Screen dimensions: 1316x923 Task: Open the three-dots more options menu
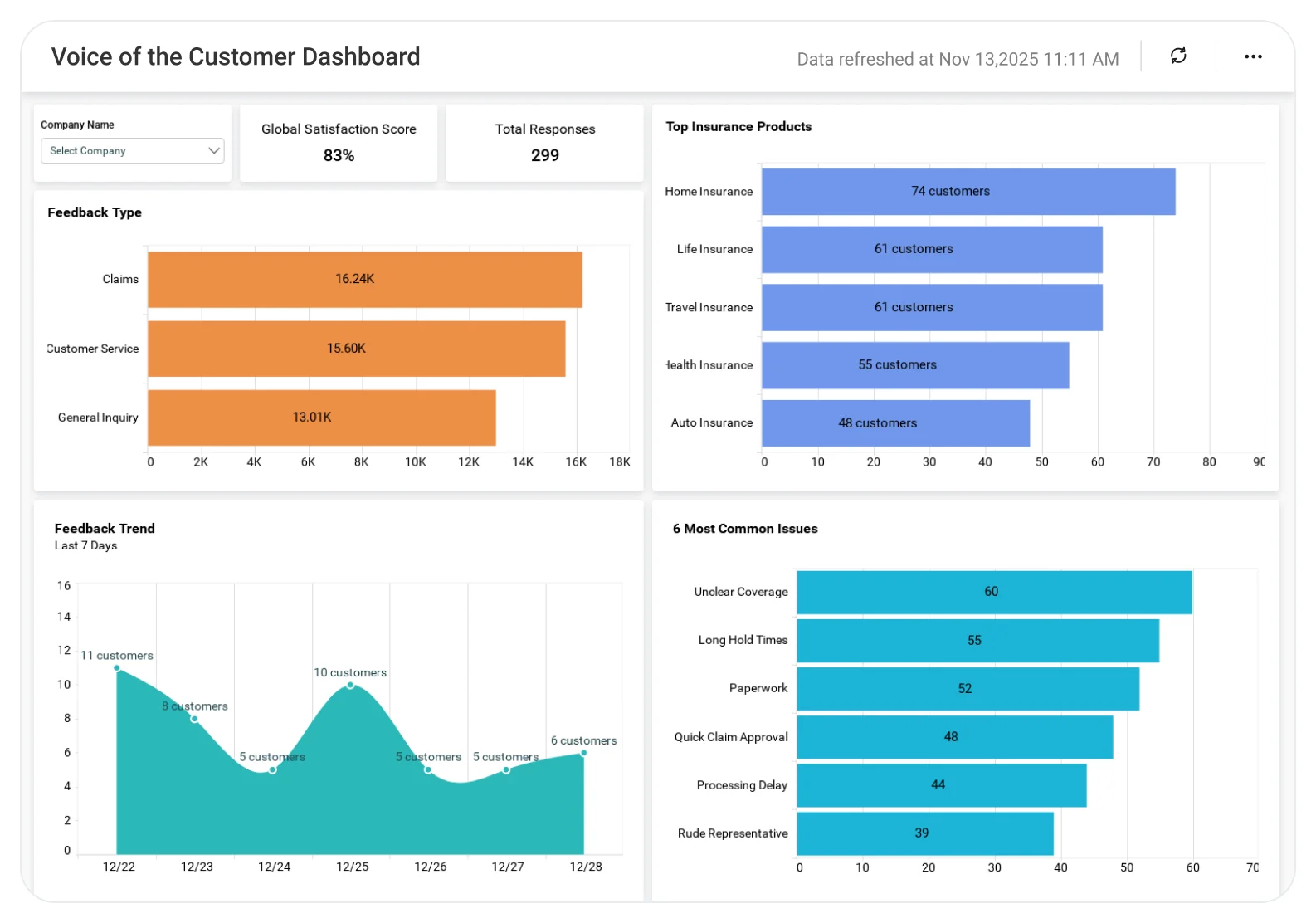[1253, 56]
